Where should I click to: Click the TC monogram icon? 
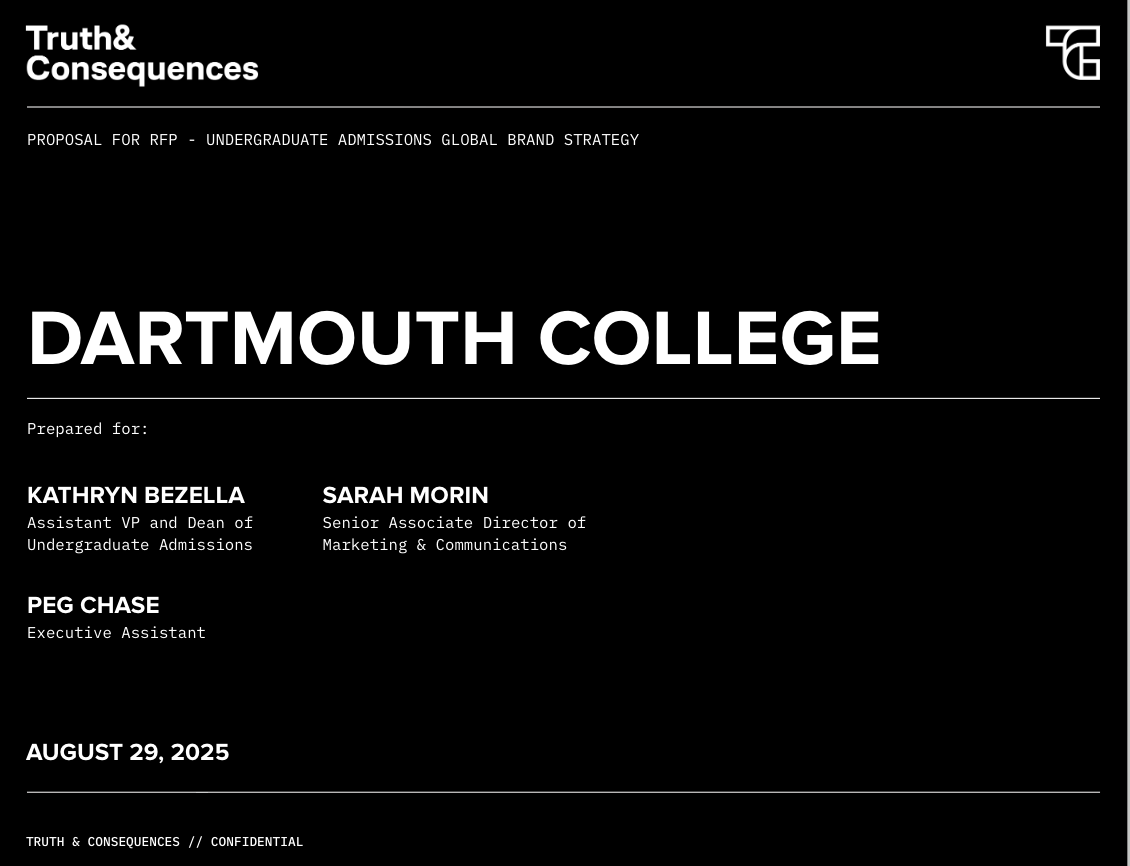[x=1072, y=53]
